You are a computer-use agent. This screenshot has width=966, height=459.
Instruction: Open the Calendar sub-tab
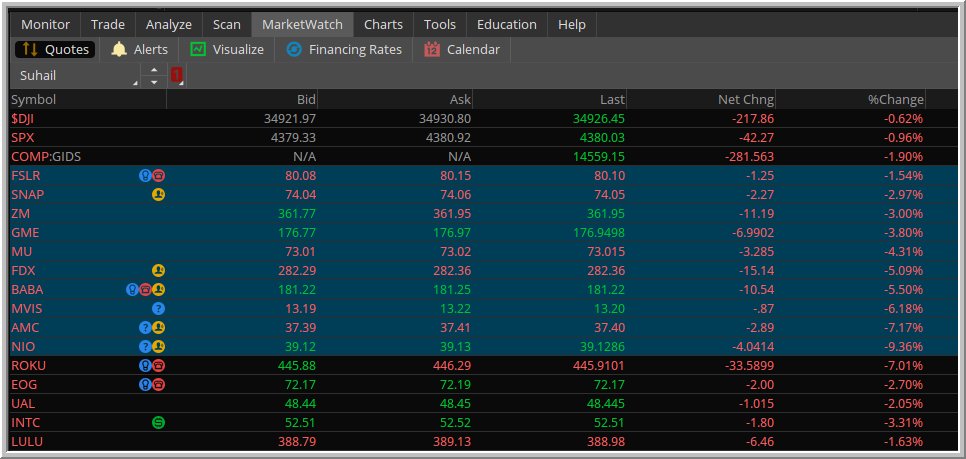(x=462, y=50)
